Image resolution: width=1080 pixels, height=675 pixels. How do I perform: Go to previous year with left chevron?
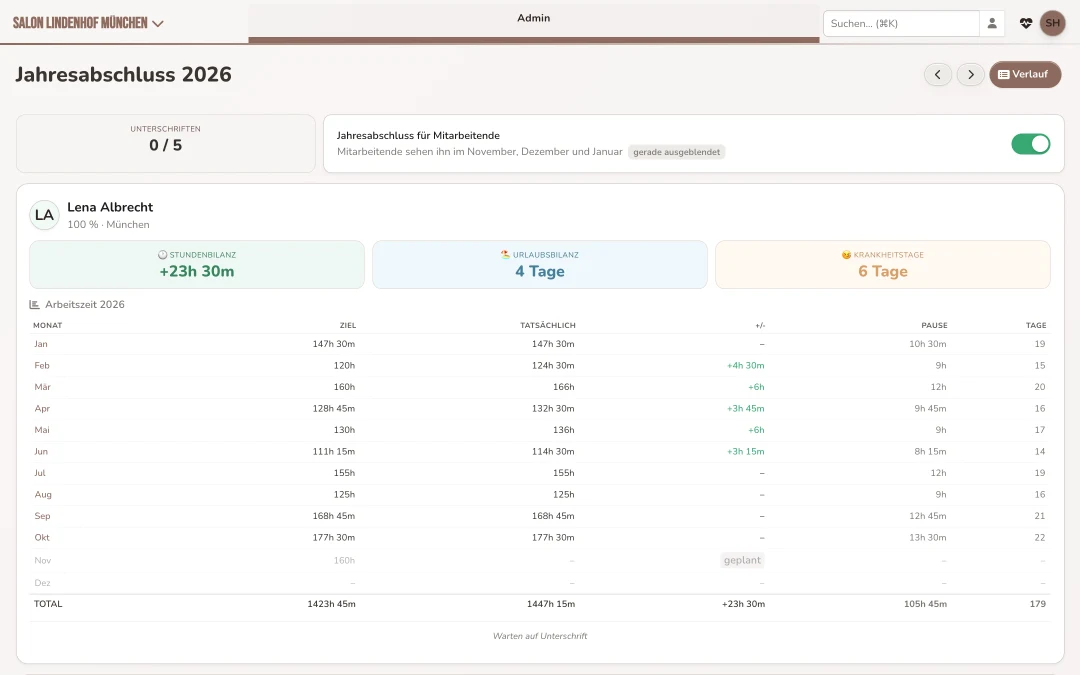(x=937, y=74)
